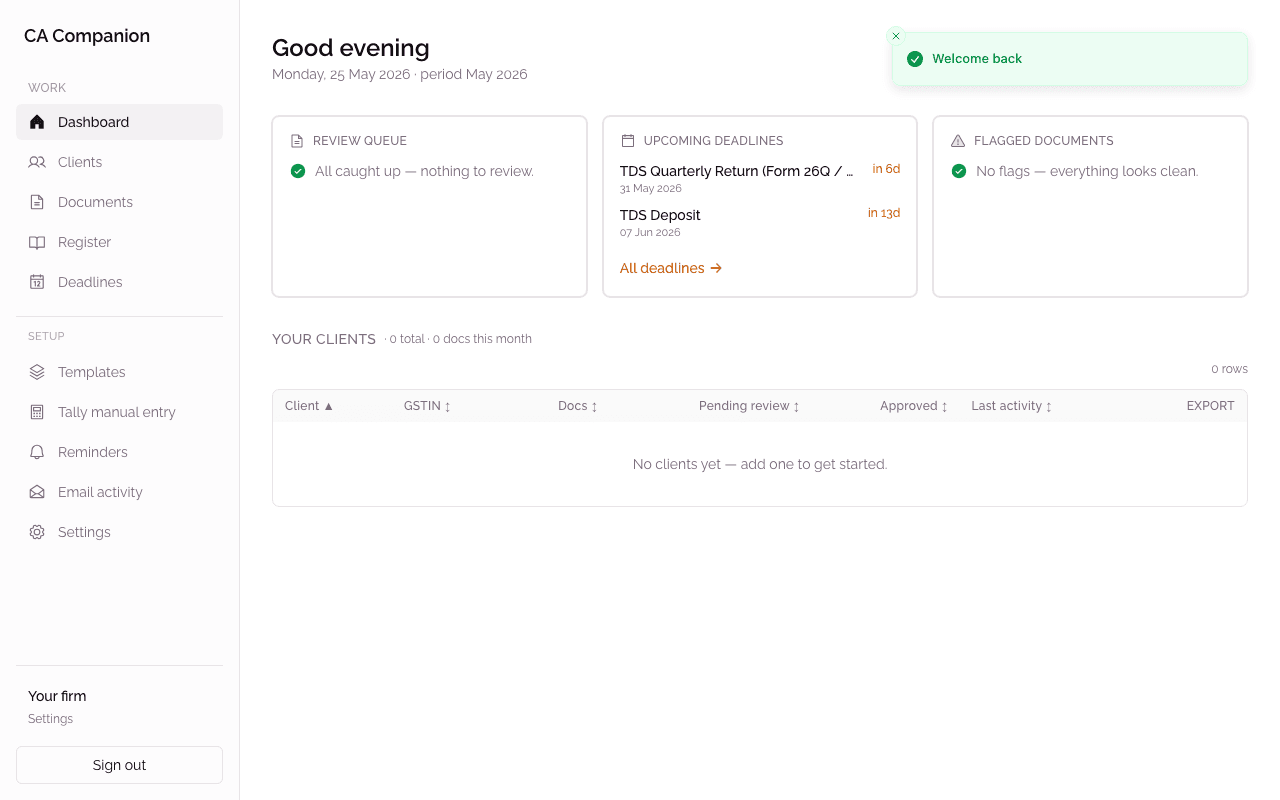Image resolution: width=1280 pixels, height=800 pixels.
Task: Click the '31 May 2026' date
Action: [x=650, y=188]
